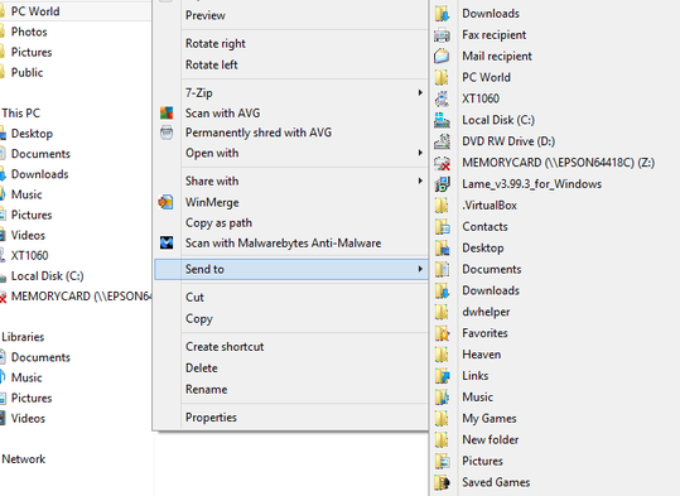The height and width of the screenshot is (496, 680).
Task: Click the Saved Games folder icon
Action: point(442,482)
